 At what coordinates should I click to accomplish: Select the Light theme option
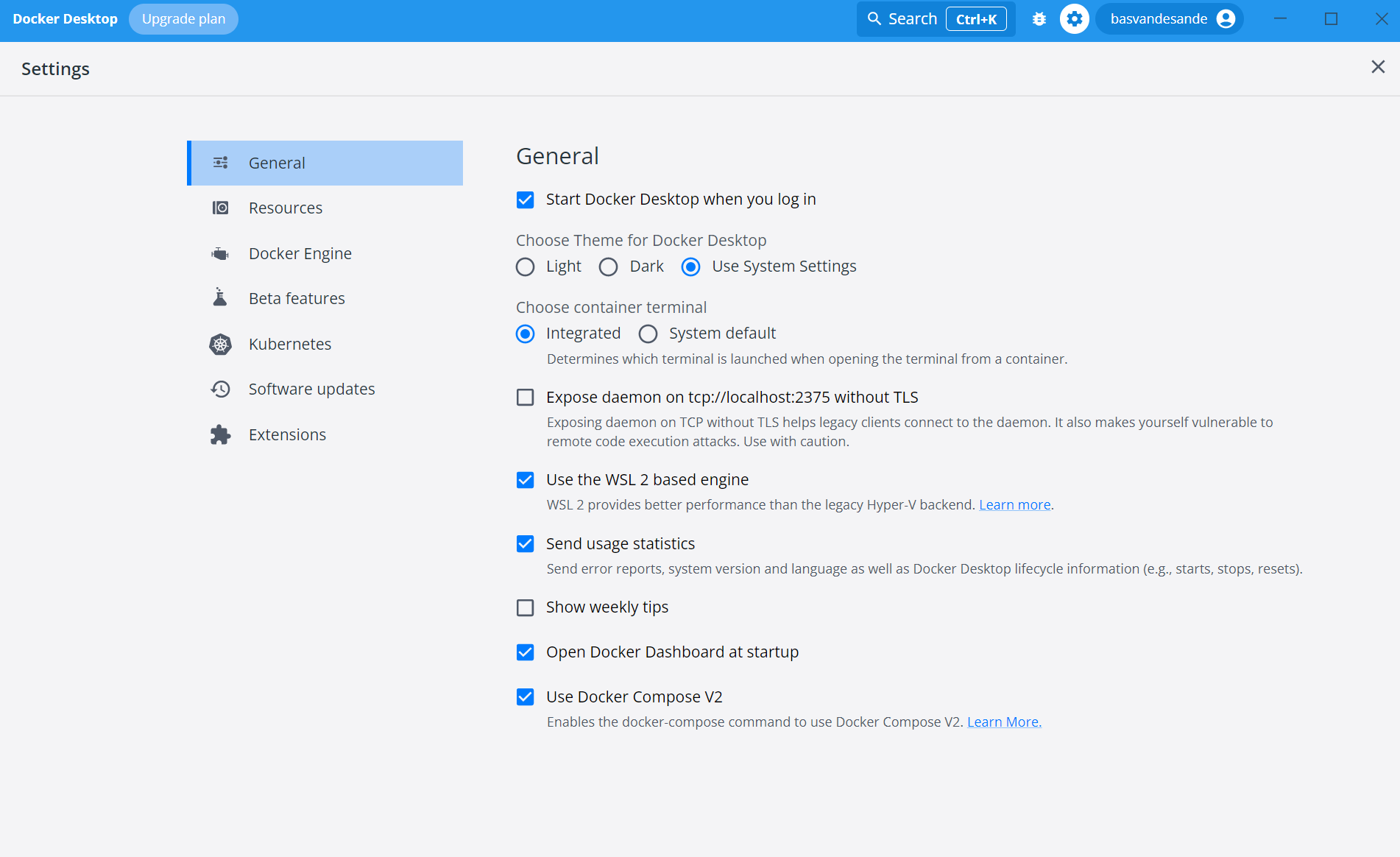tap(525, 267)
